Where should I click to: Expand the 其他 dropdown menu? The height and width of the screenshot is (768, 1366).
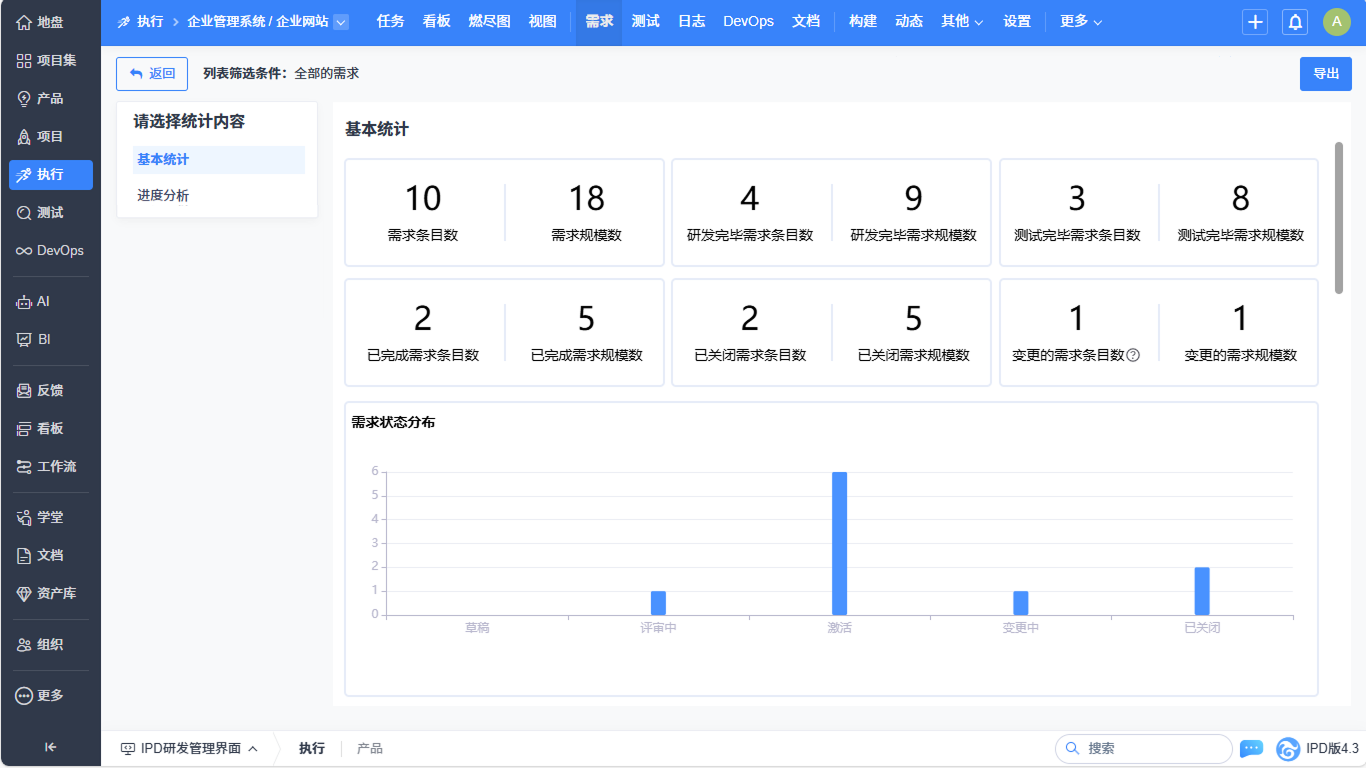pyautogui.click(x=962, y=21)
